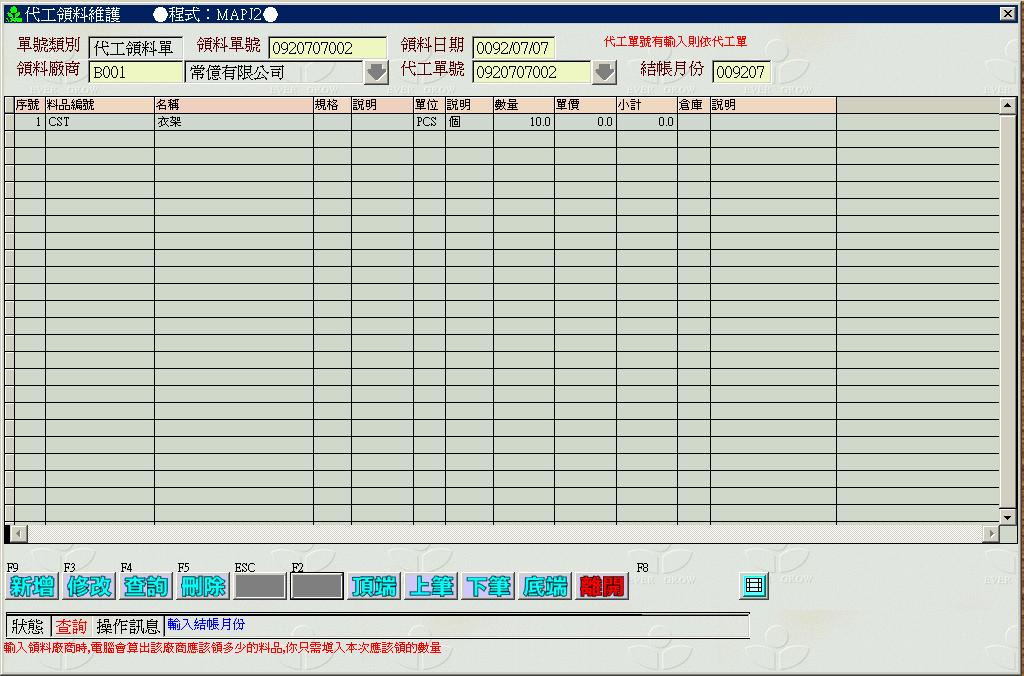Go to next record with 下筆
Screen dimensions: 1024x676
(488, 587)
